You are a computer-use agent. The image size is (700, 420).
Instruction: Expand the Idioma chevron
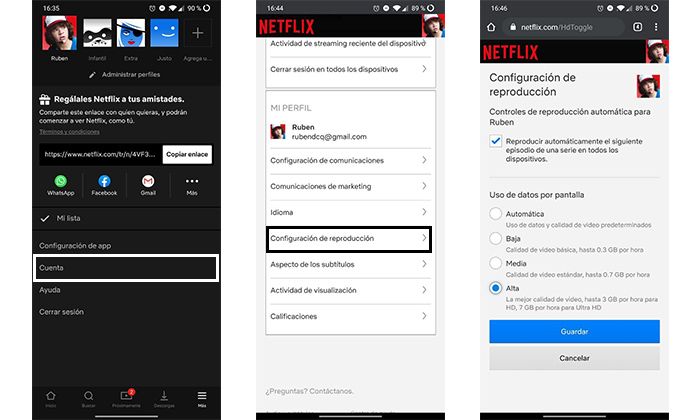point(425,212)
